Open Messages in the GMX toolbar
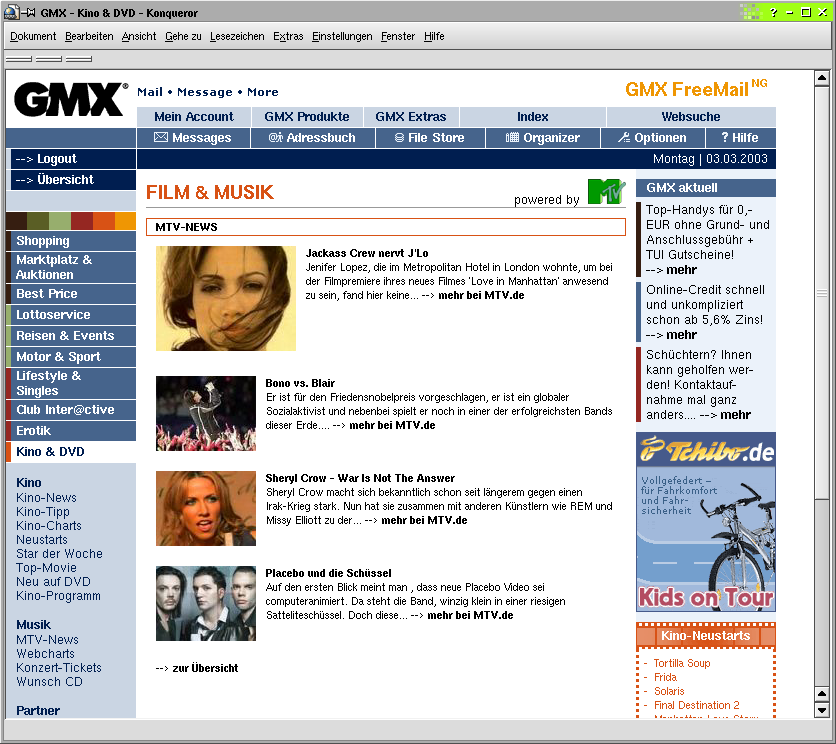The image size is (836, 744). click(x=193, y=138)
